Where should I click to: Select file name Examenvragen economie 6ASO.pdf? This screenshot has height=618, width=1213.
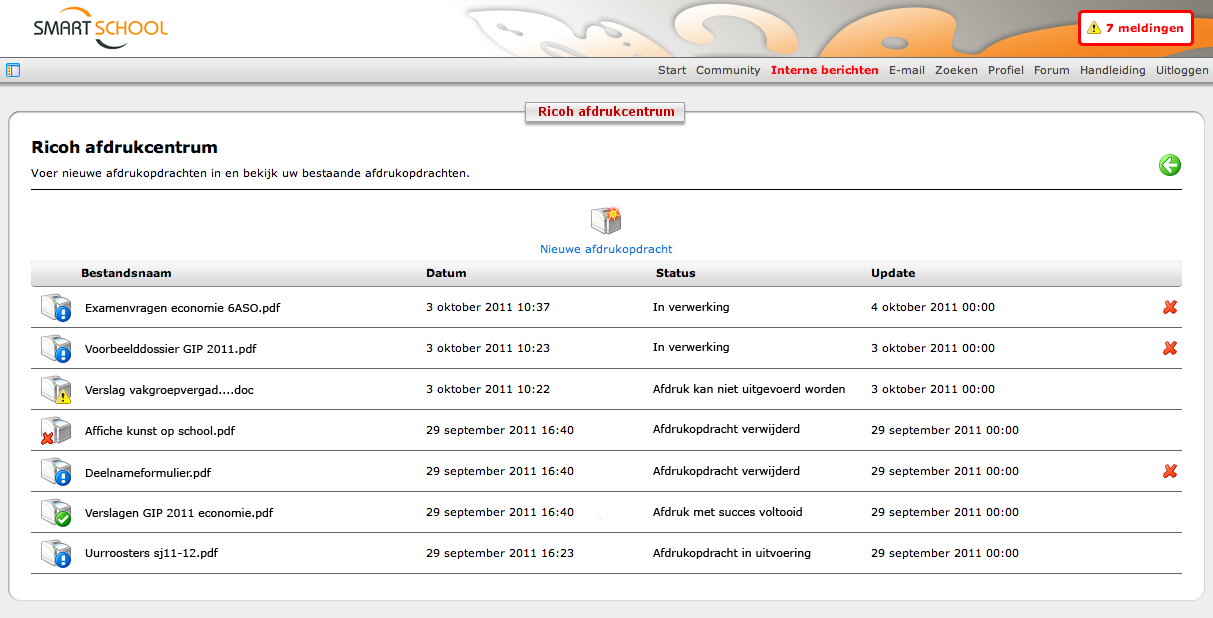click(182, 308)
